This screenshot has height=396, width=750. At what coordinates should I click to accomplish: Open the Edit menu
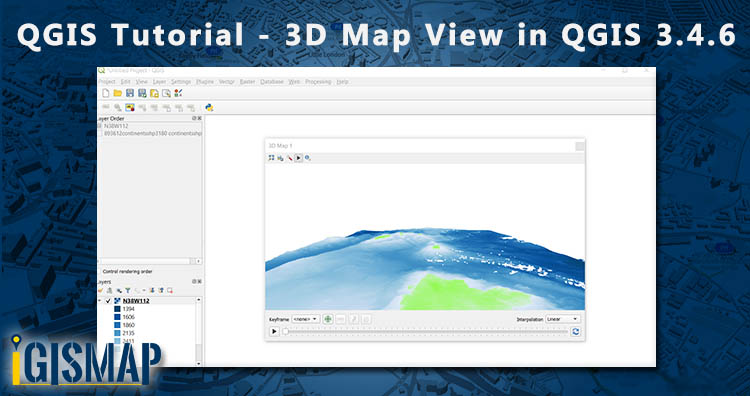point(125,82)
